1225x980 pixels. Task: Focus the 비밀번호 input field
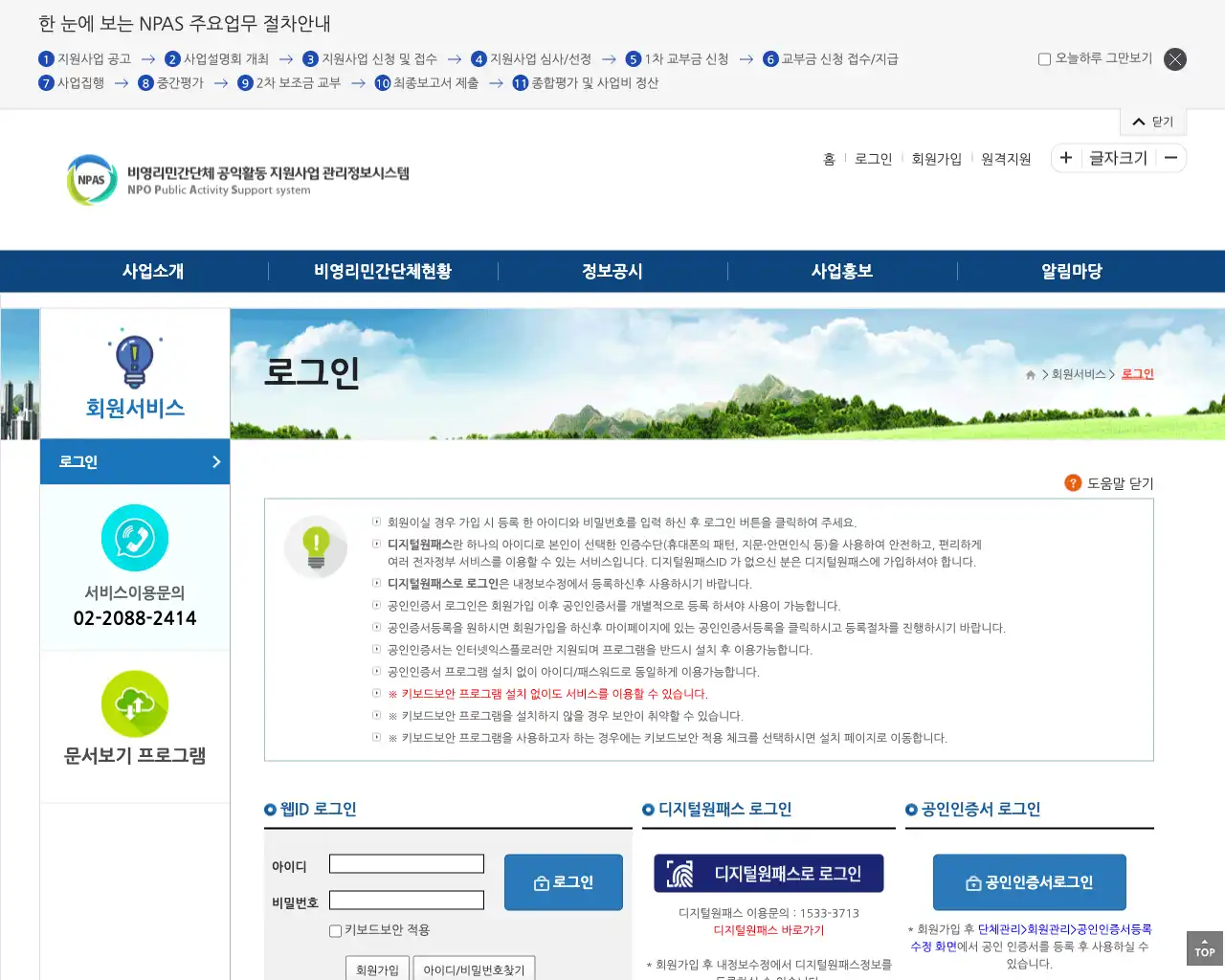pos(407,900)
